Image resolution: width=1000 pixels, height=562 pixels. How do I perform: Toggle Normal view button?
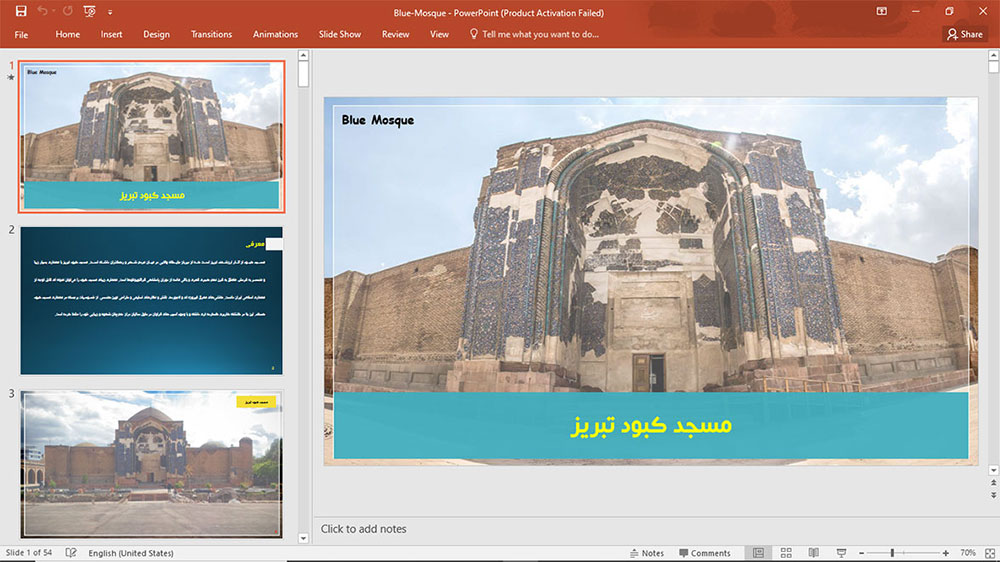tap(758, 553)
